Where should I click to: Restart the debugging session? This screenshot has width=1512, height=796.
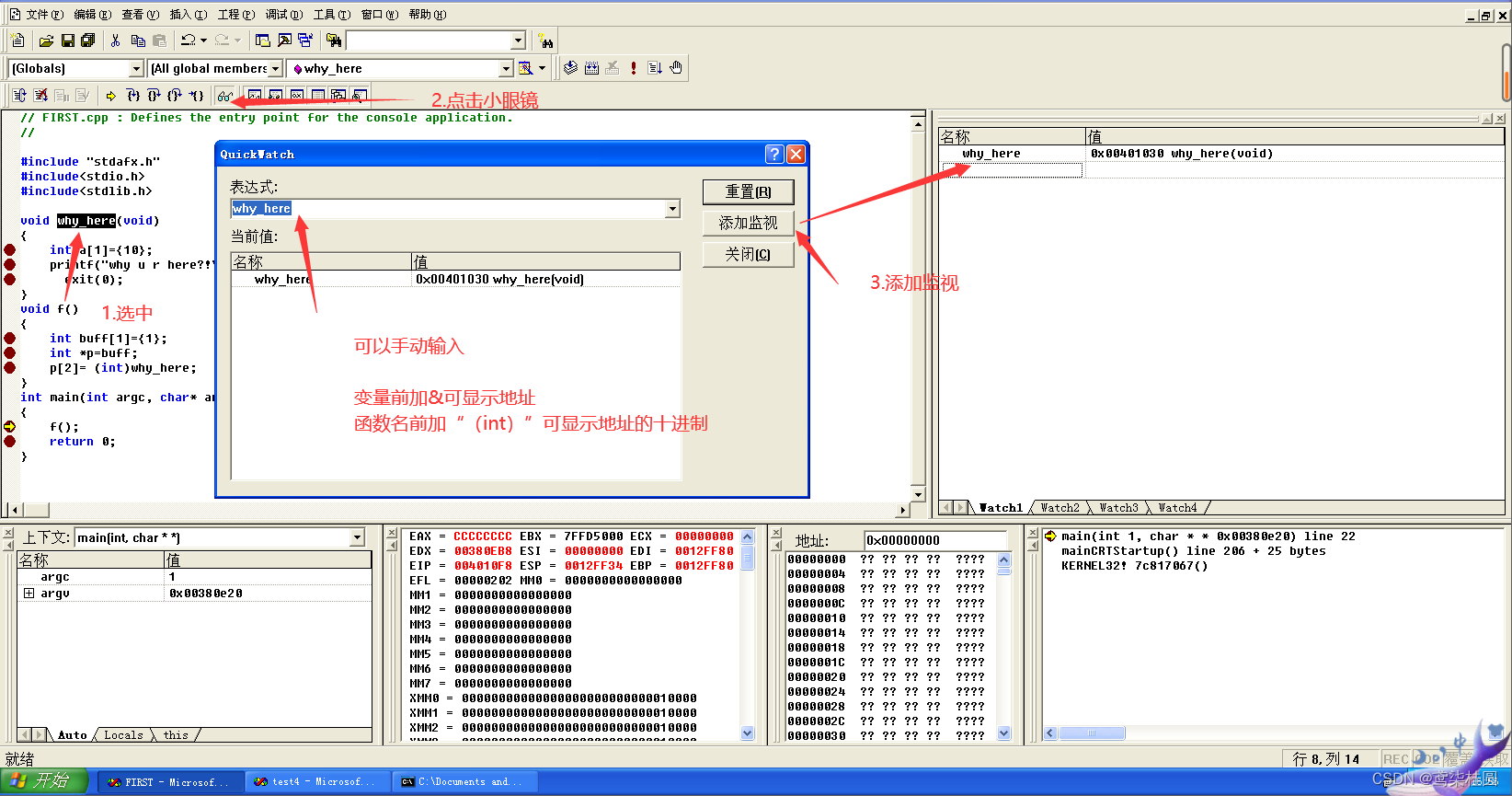point(19,95)
